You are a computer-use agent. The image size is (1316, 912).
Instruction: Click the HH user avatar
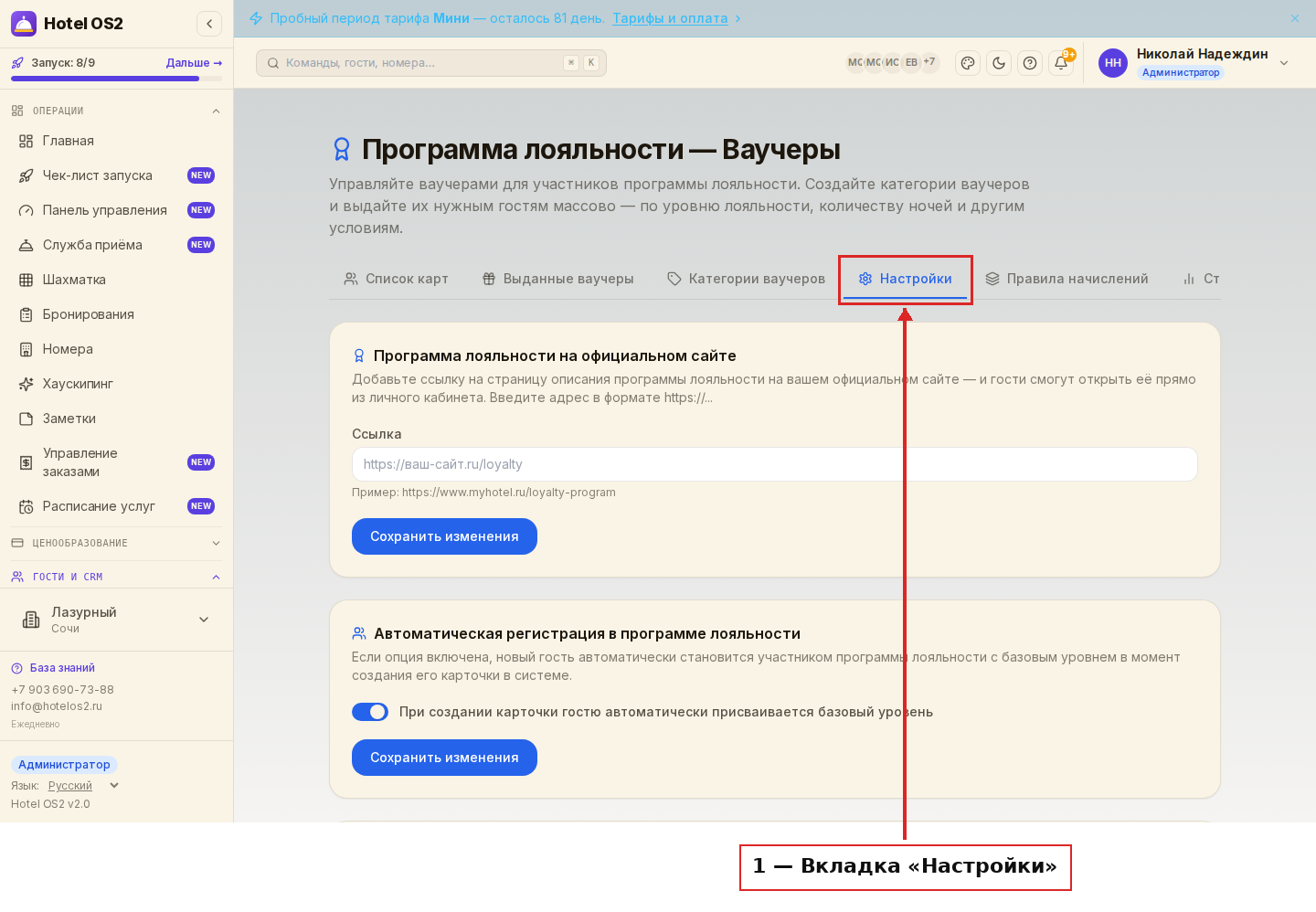(1113, 63)
